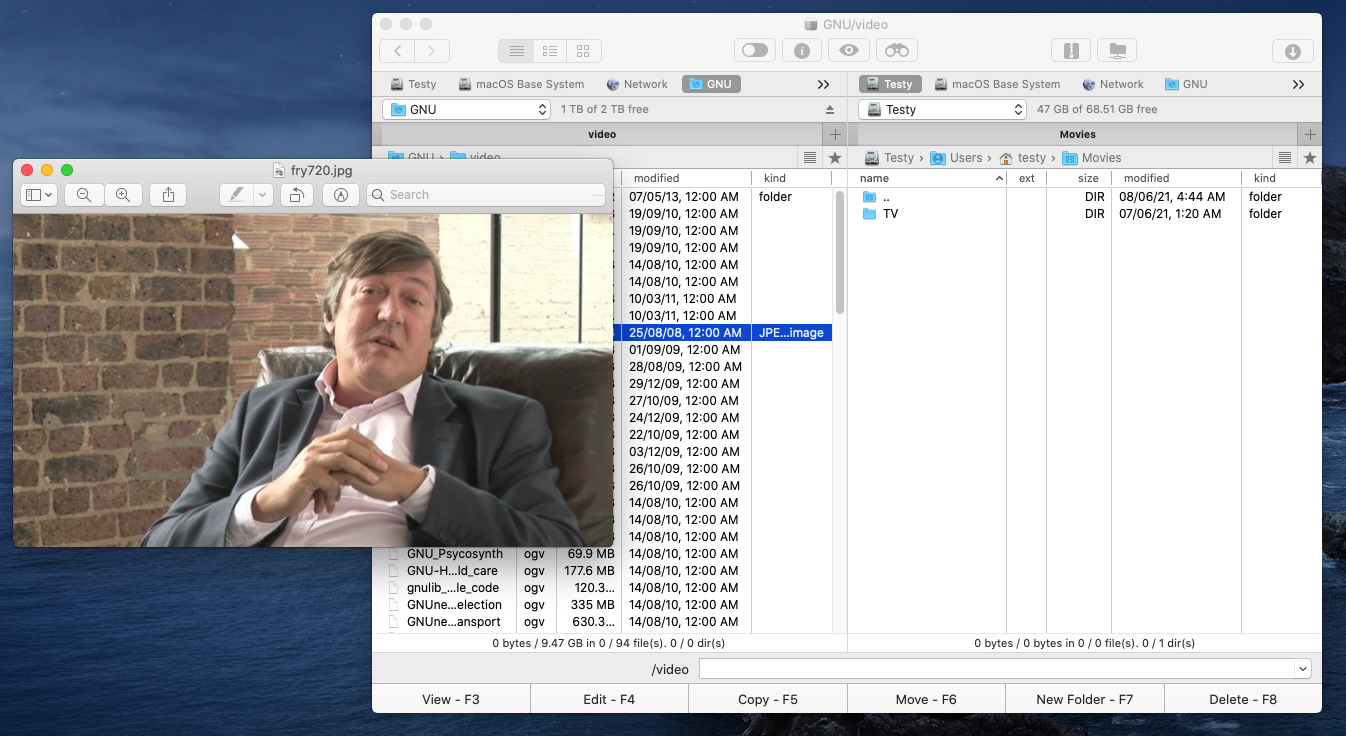This screenshot has height=736, width=1346.
Task: Select the Testy drive tab in left pane
Action: pos(414,84)
